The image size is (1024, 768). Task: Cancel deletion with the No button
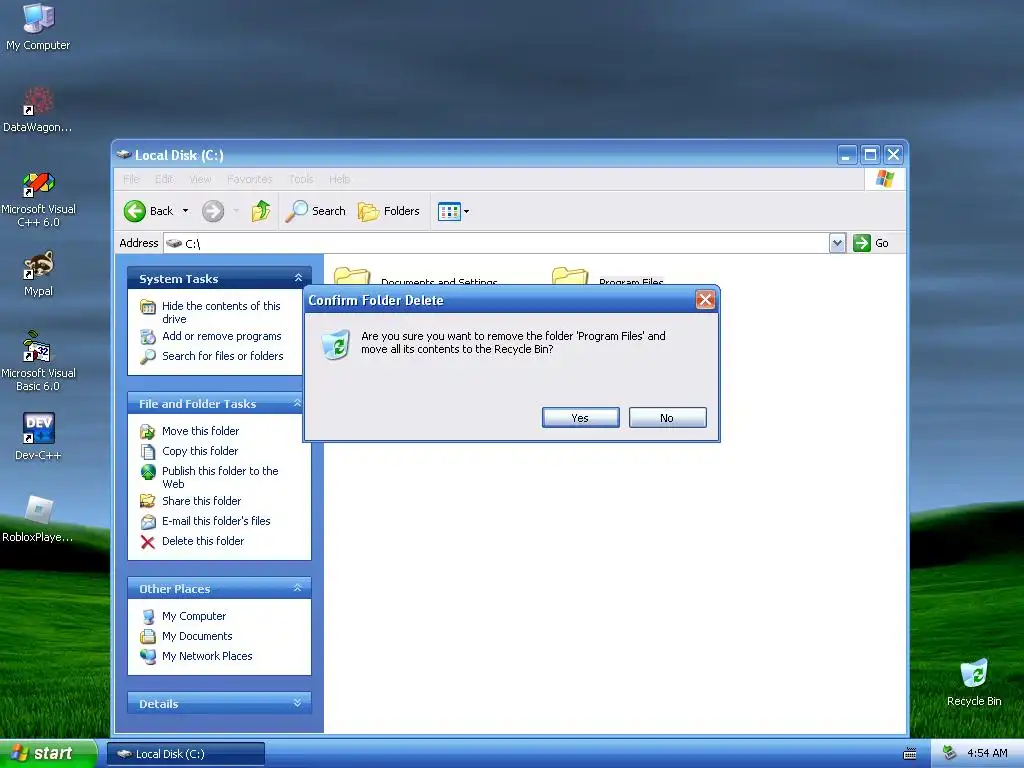coord(667,418)
